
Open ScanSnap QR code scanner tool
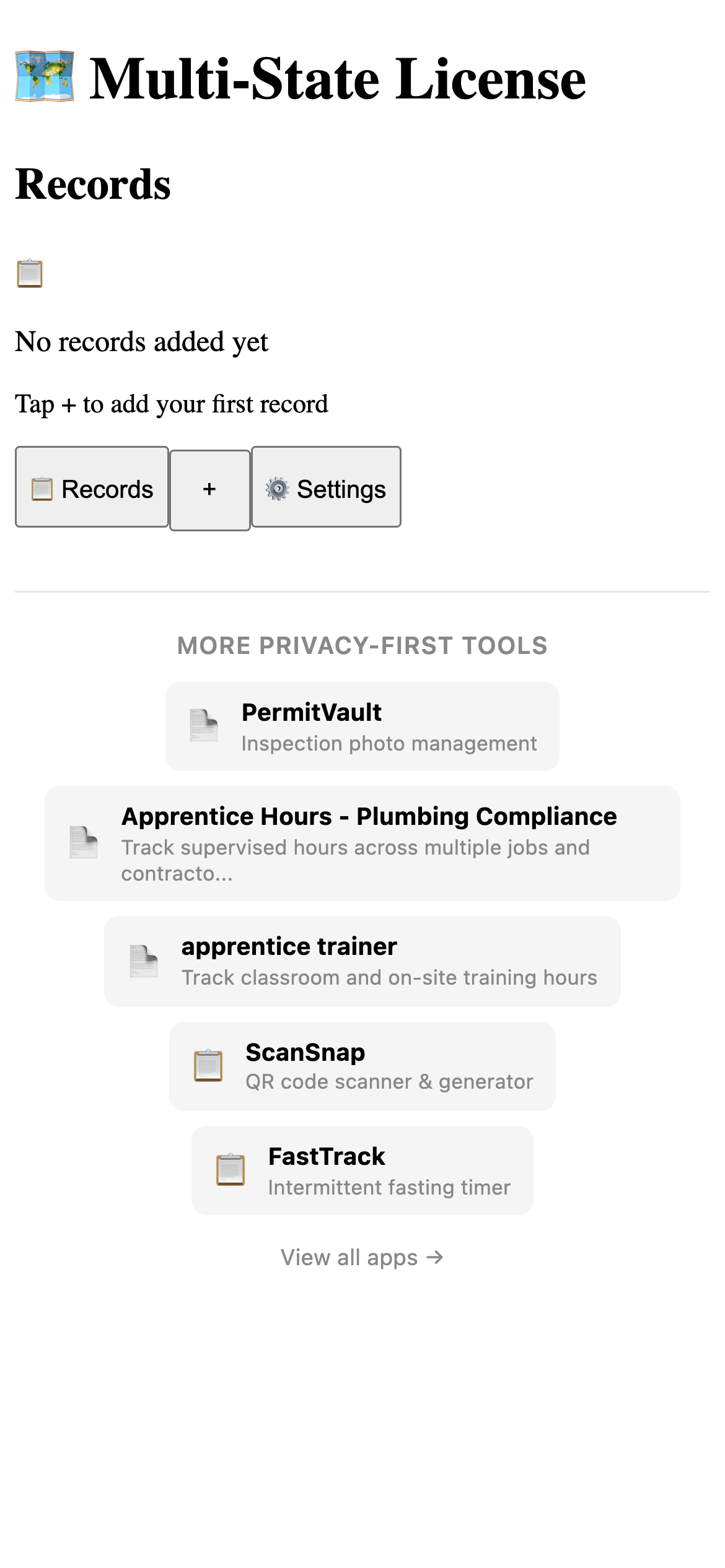tap(362, 1066)
